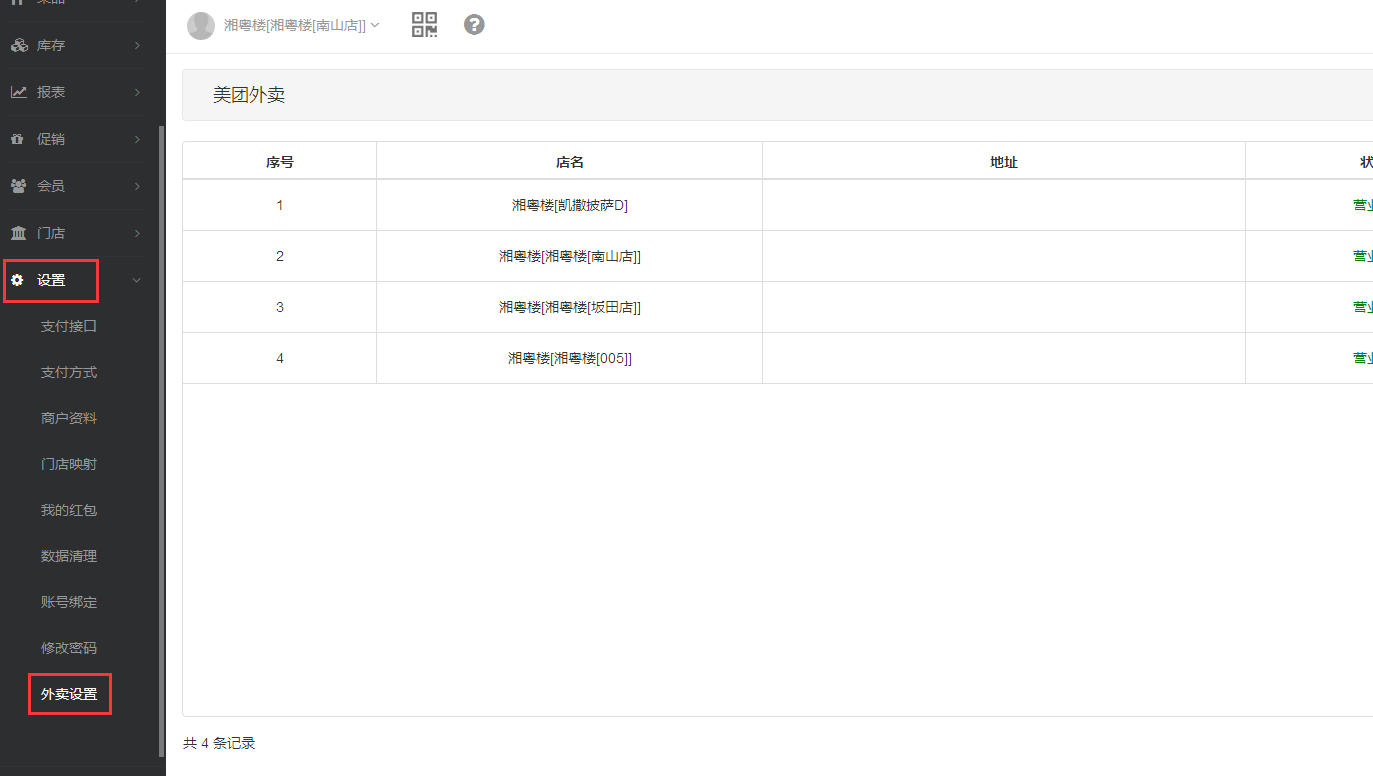The height and width of the screenshot is (776, 1373).
Task: Click the user avatar icon
Action: click(201, 26)
